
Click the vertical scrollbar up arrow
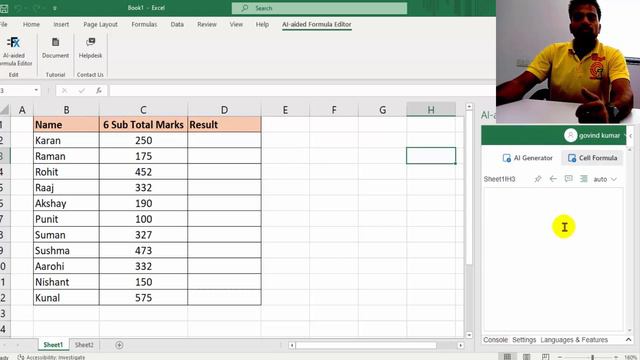[x=469, y=107]
